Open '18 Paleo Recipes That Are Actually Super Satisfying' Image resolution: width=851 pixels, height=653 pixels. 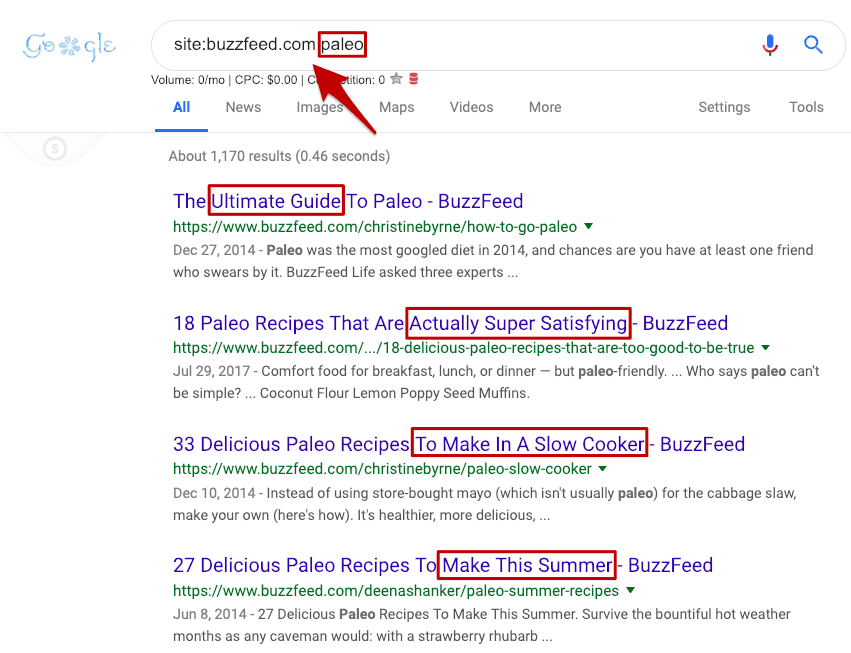[x=450, y=323]
